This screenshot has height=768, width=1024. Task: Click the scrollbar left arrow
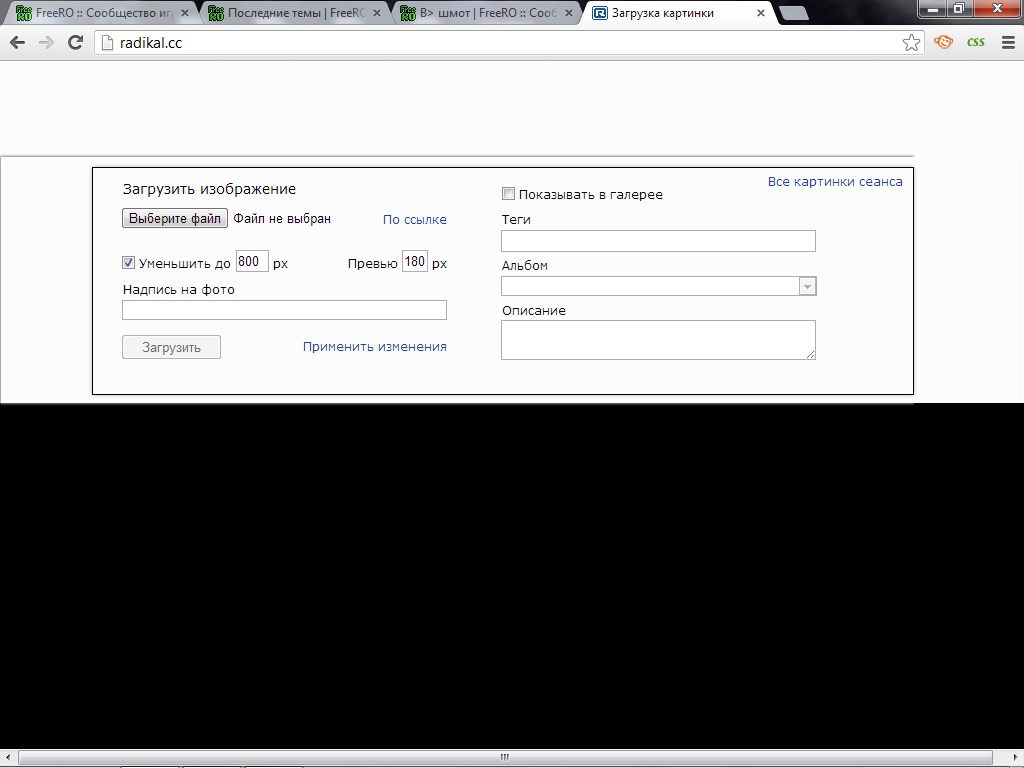[8, 757]
